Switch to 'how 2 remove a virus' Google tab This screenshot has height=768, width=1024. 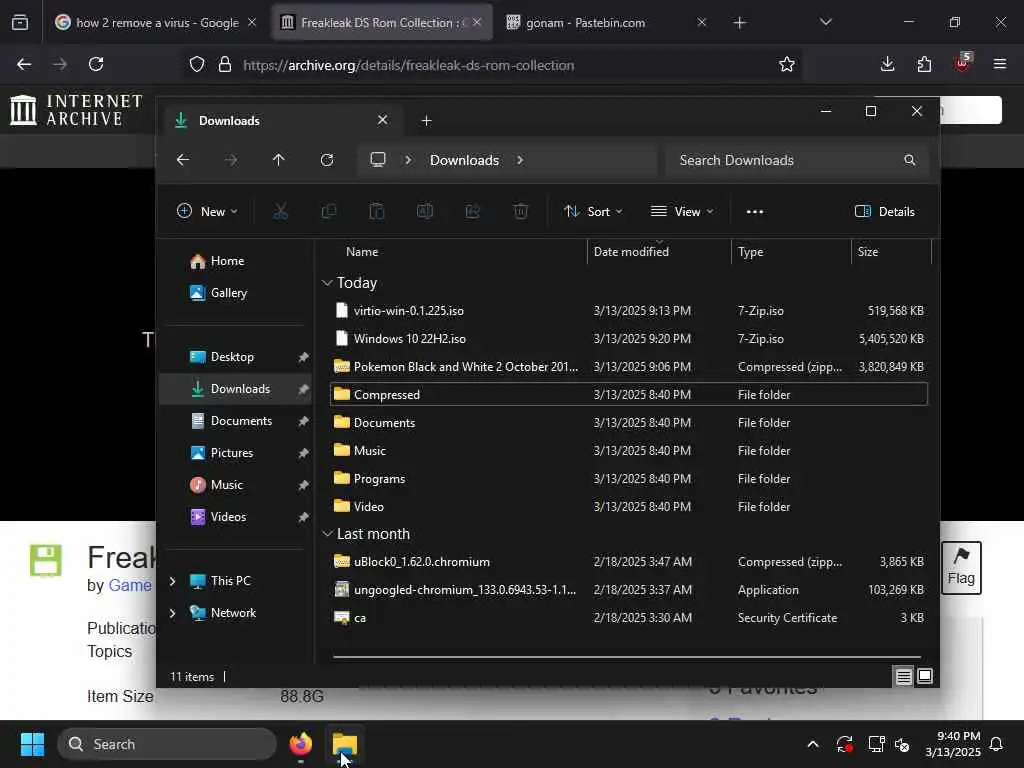tap(154, 22)
